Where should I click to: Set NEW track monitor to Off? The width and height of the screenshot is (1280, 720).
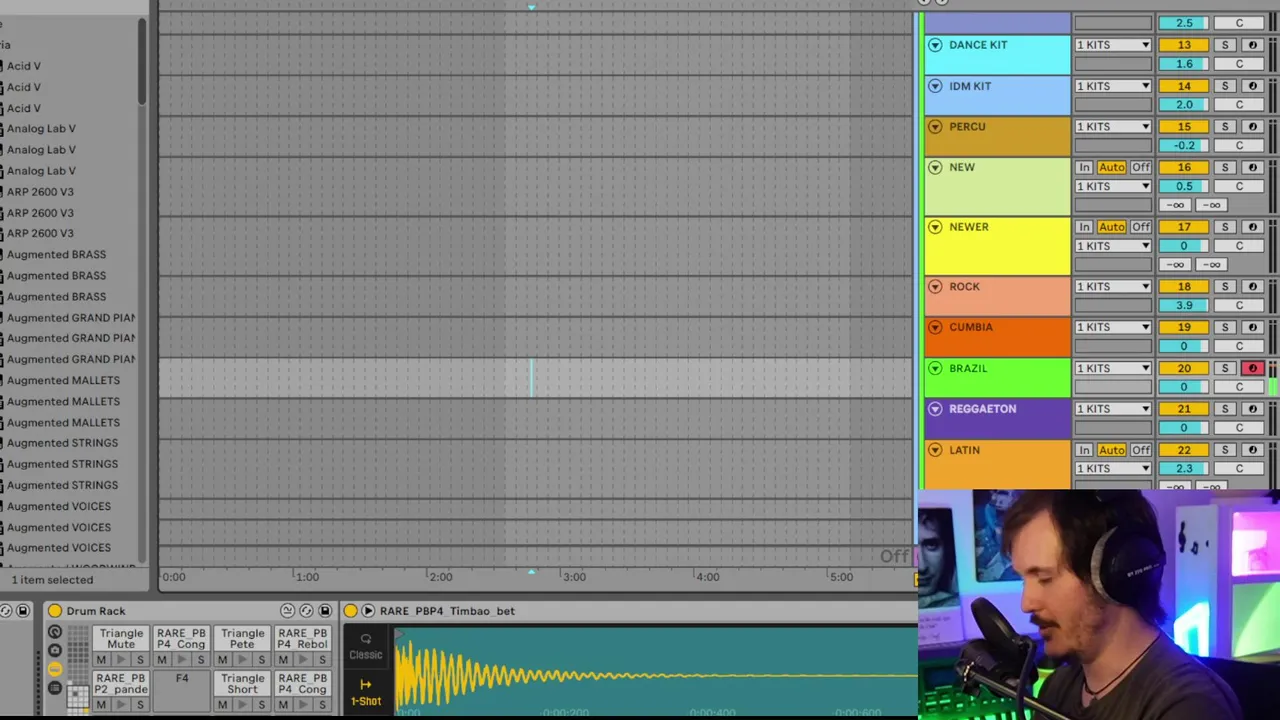point(1140,168)
